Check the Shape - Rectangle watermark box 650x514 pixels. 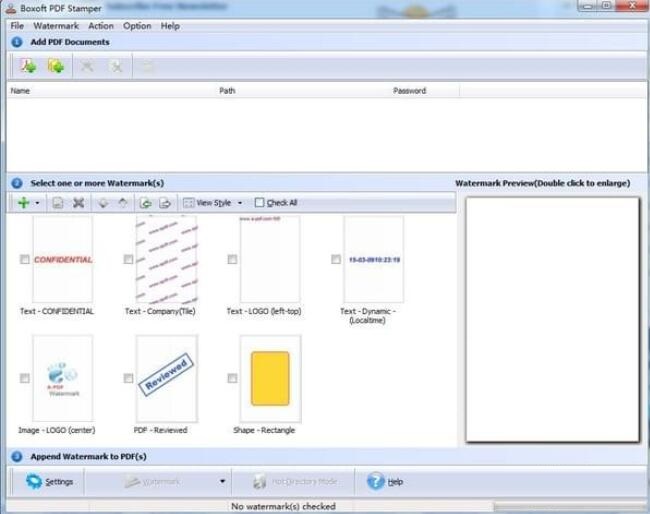pos(233,378)
